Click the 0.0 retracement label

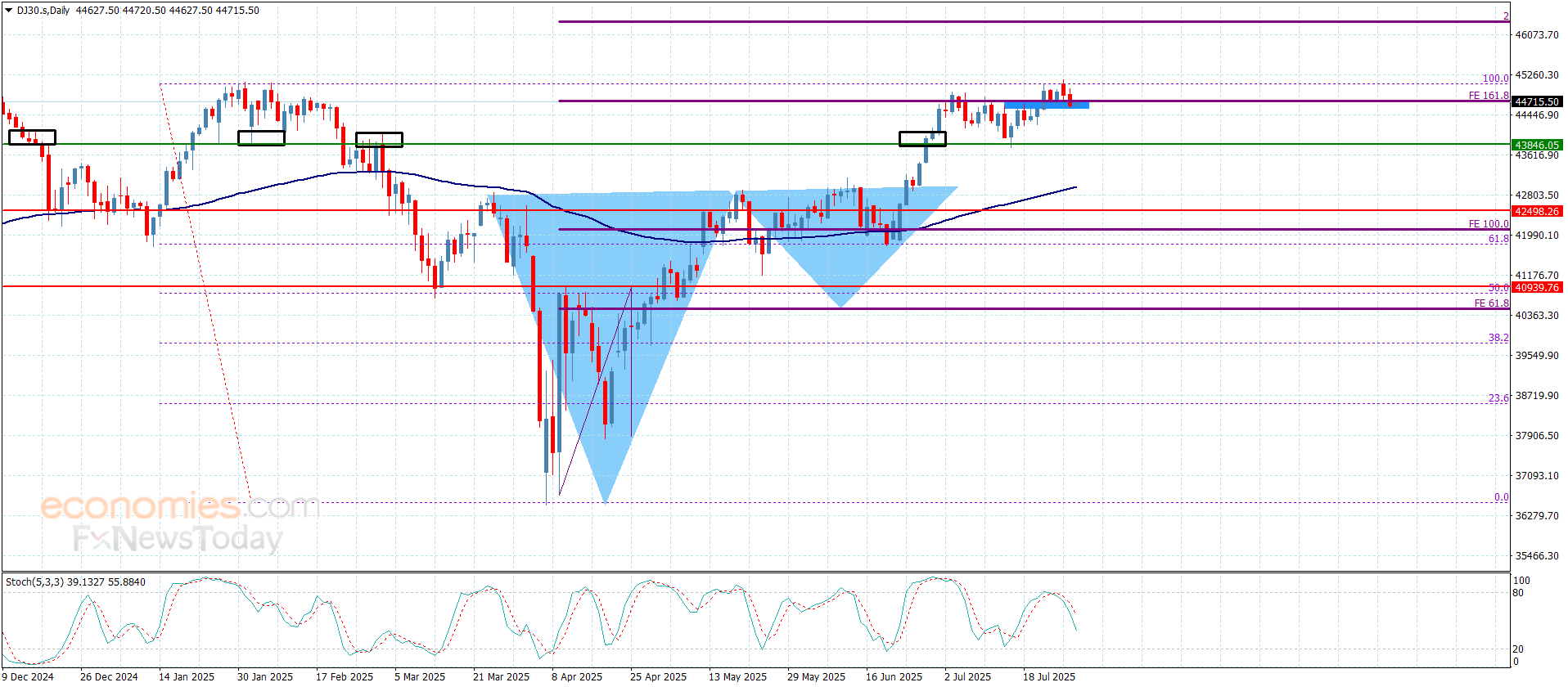coord(1502,497)
